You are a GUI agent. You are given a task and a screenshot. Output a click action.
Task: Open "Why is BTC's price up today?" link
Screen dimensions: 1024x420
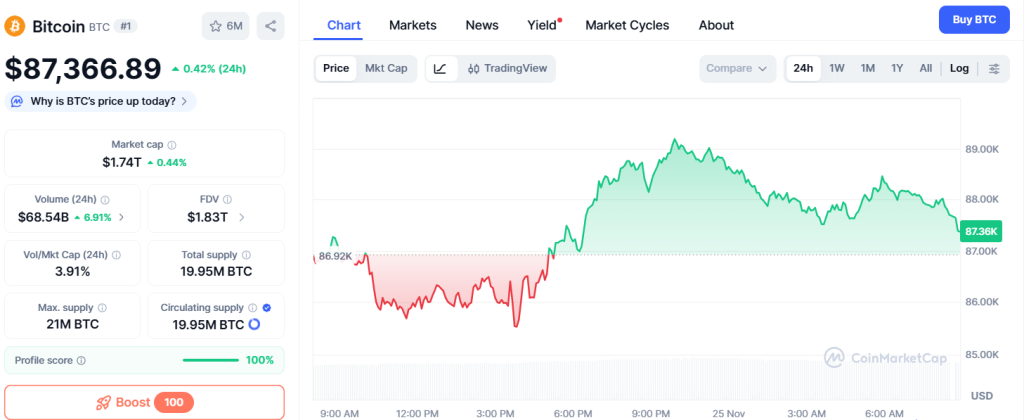100,101
